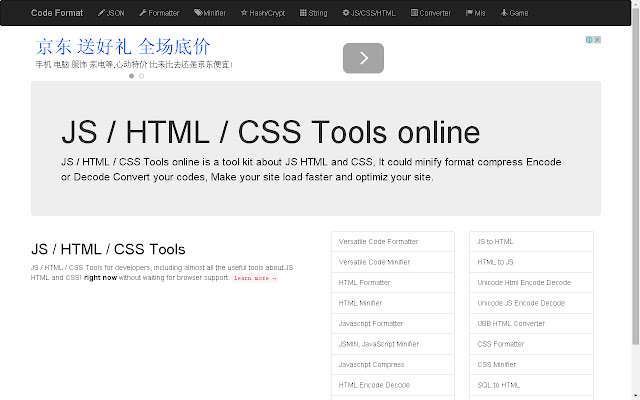Image resolution: width=640 pixels, height=400 pixels.
Task: Open the String menu
Action: click(x=313, y=13)
